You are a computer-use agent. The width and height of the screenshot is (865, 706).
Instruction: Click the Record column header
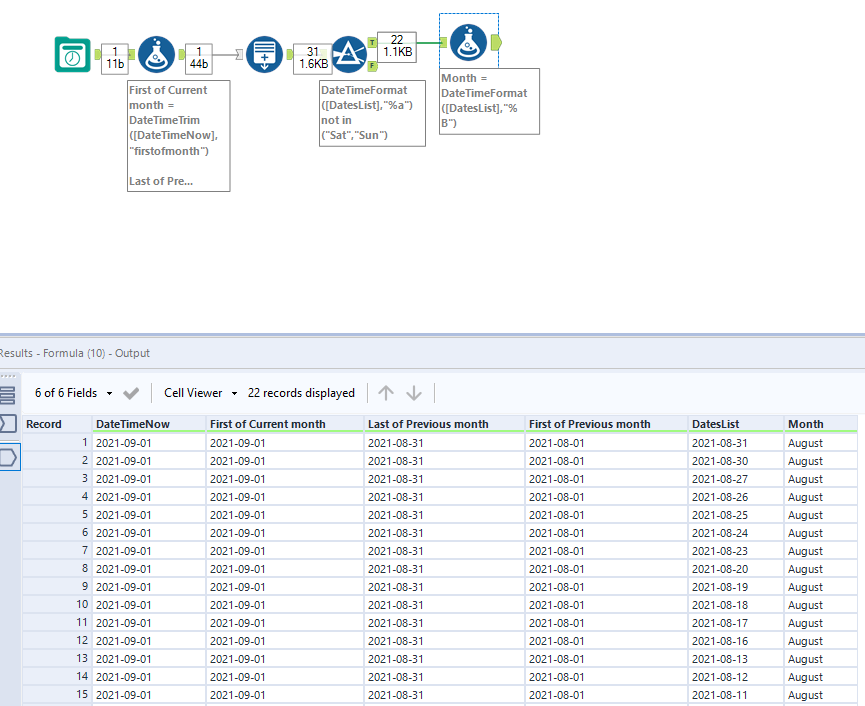[x=57, y=424]
